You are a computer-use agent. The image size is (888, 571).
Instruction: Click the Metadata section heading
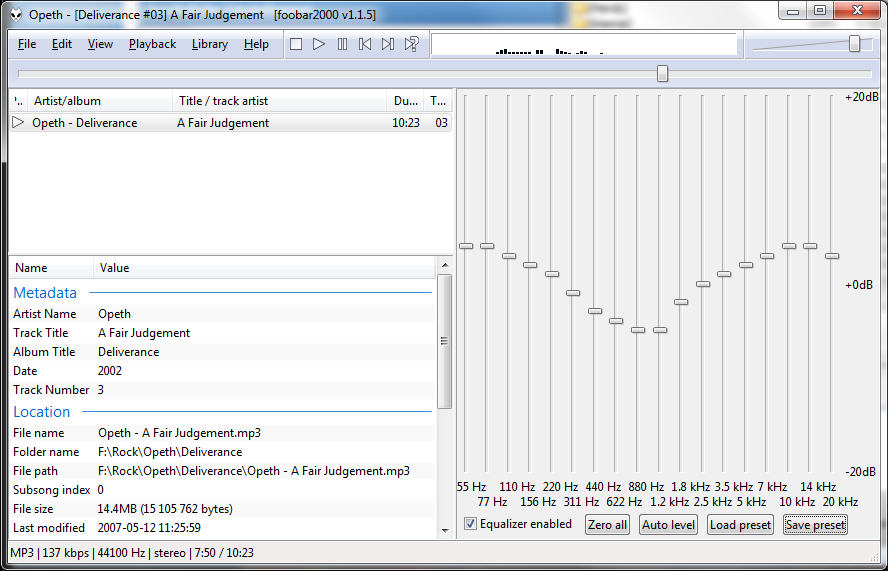[x=45, y=293]
